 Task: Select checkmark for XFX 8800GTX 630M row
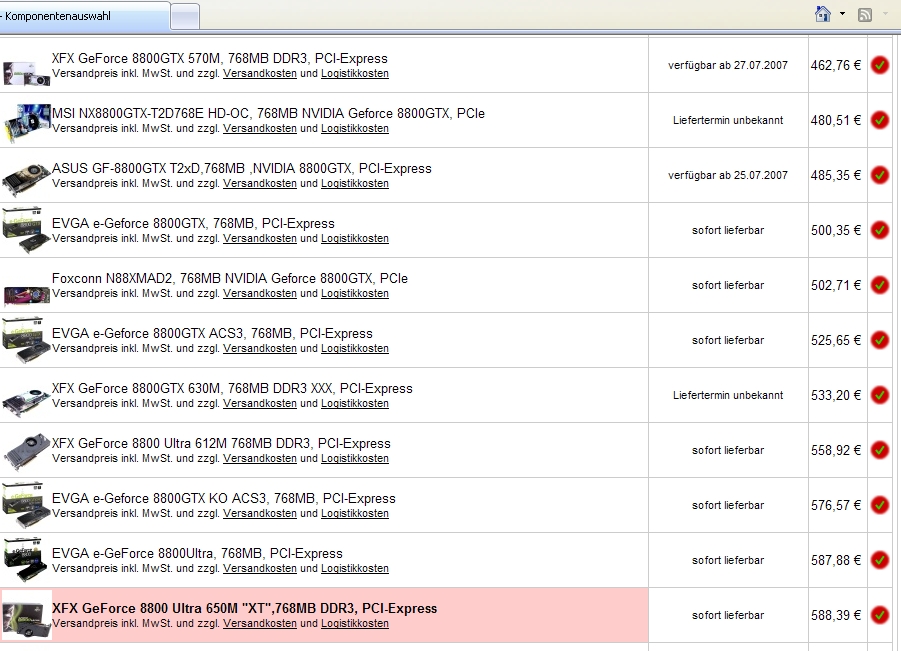(879, 395)
